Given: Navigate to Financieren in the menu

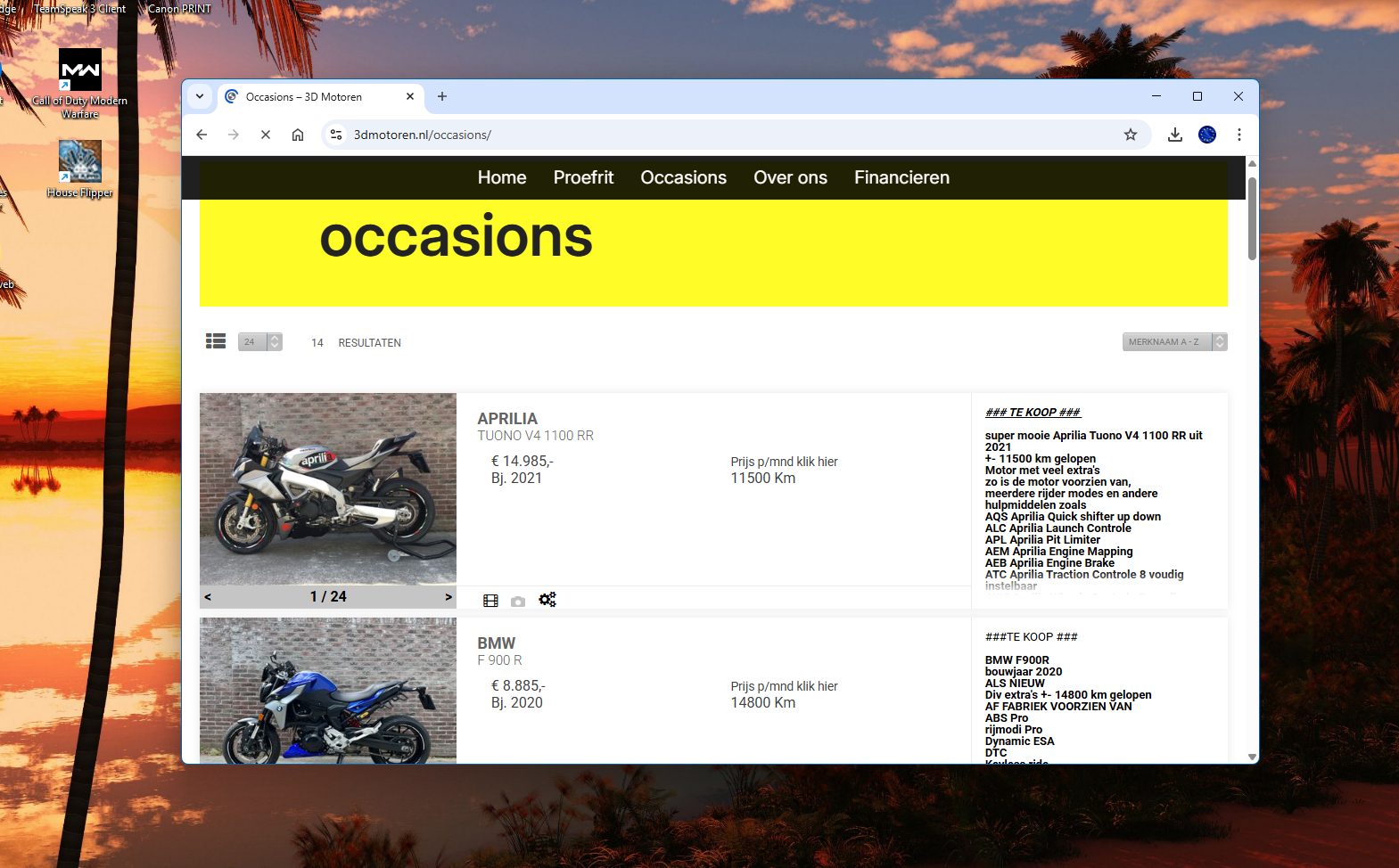Looking at the screenshot, I should click(x=901, y=177).
